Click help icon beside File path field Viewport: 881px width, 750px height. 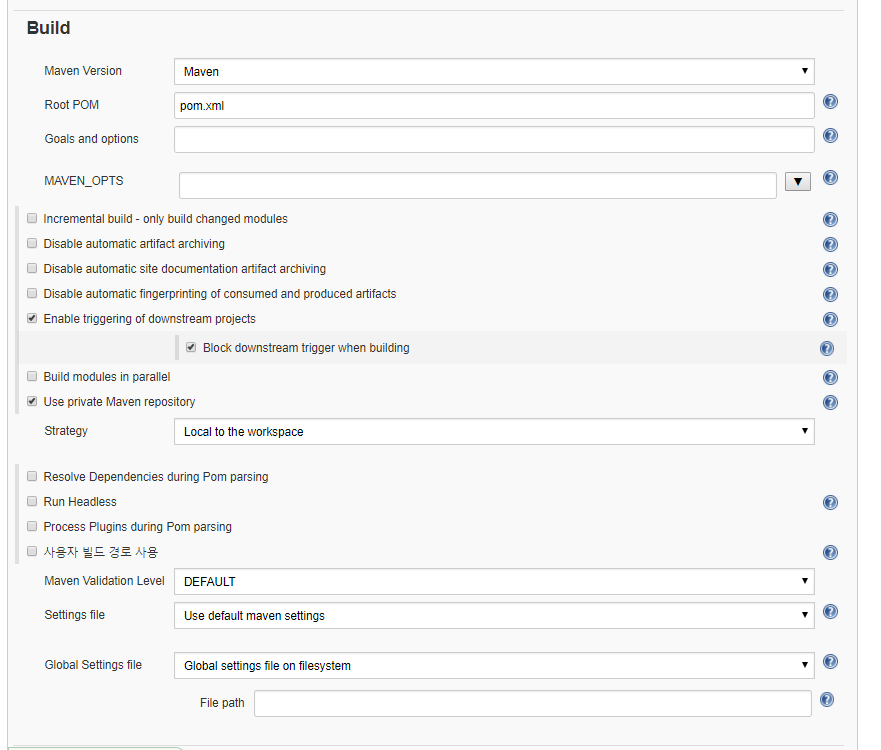tap(827, 701)
